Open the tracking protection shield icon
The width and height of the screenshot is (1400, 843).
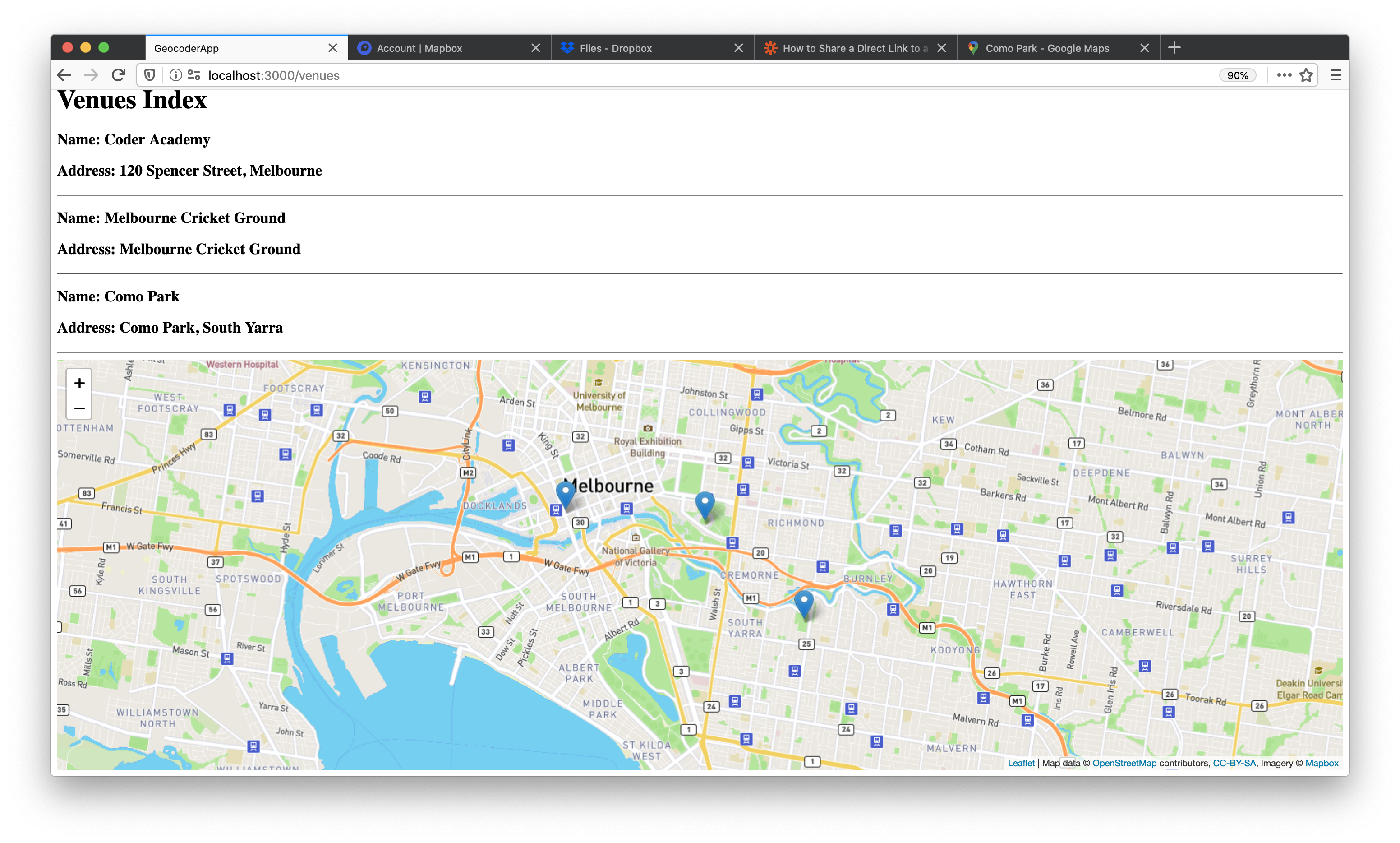pos(150,75)
